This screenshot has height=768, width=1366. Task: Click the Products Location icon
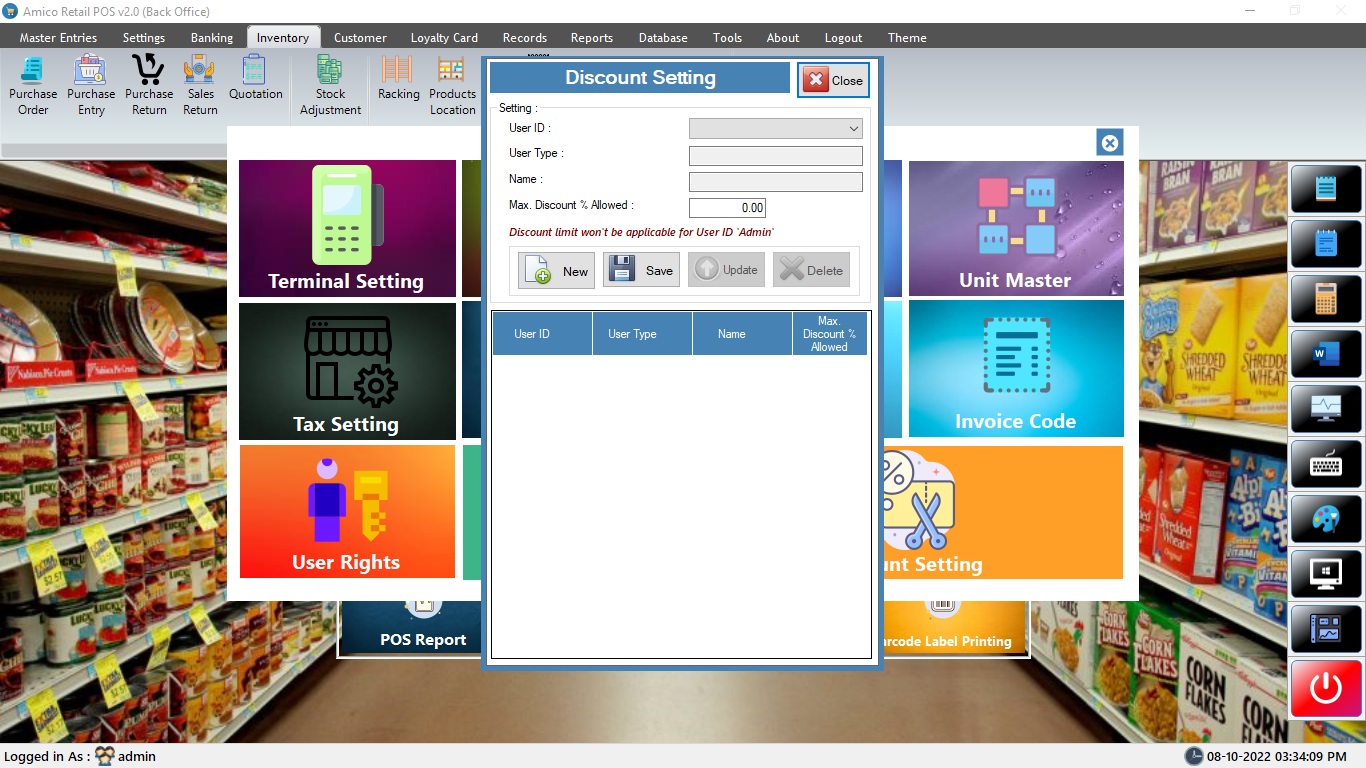[x=452, y=84]
